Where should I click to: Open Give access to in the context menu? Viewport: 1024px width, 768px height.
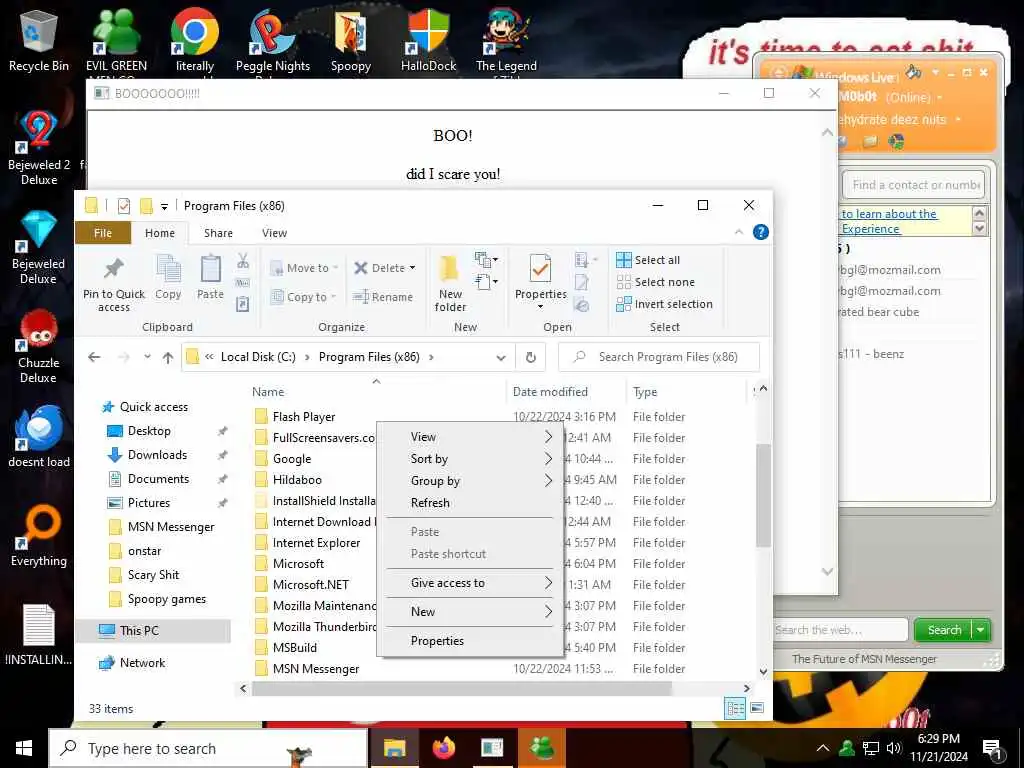[x=470, y=583]
